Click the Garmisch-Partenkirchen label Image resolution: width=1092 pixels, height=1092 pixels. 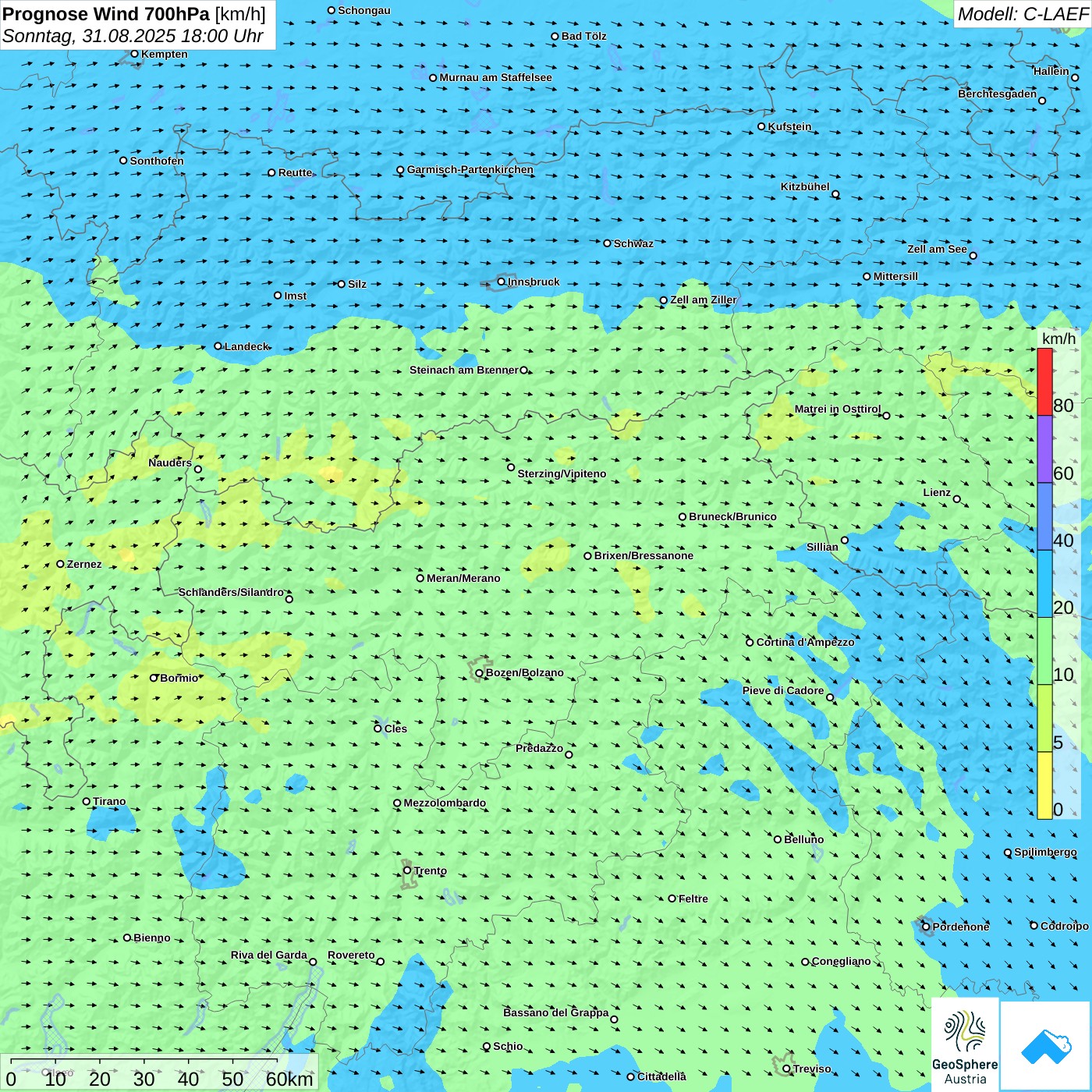470,169
